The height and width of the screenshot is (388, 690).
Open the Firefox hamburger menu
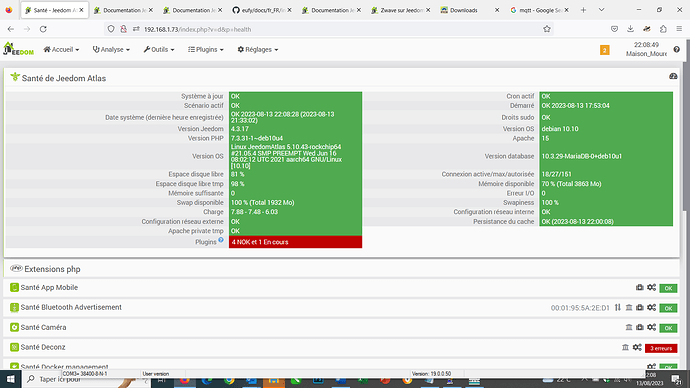[x=679, y=29]
